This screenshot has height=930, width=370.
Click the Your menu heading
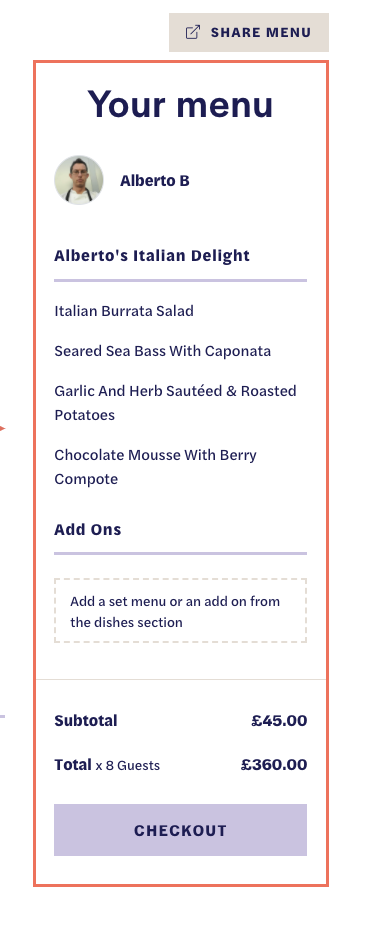tap(180, 104)
